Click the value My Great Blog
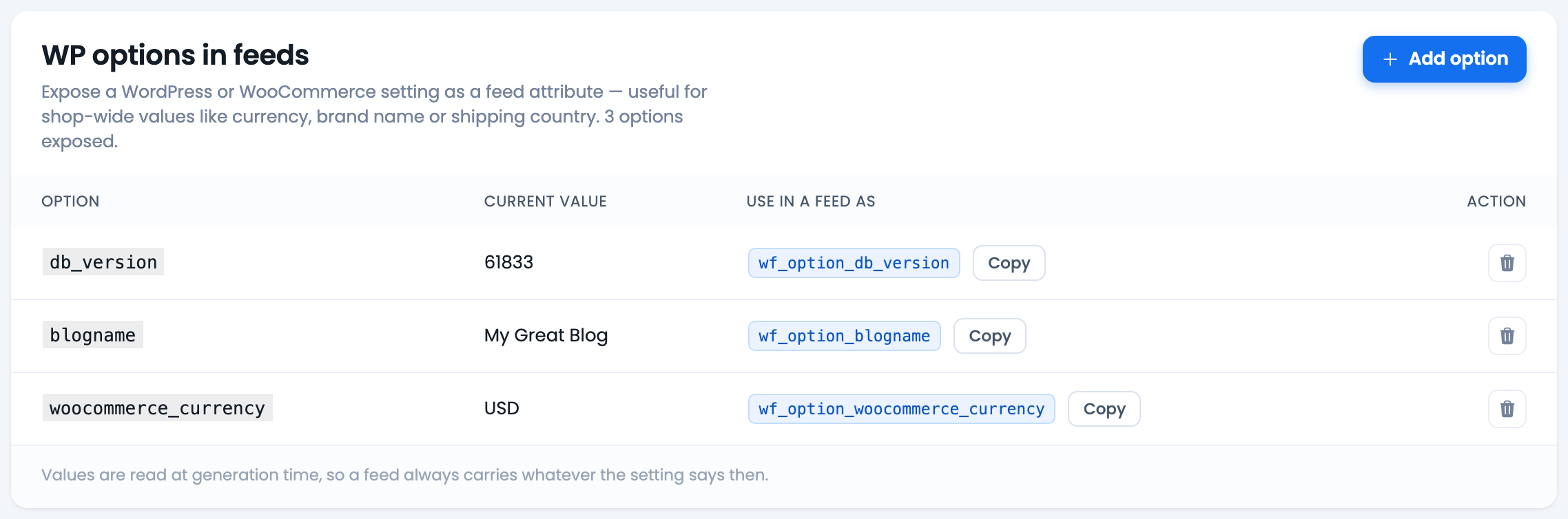 coord(546,335)
